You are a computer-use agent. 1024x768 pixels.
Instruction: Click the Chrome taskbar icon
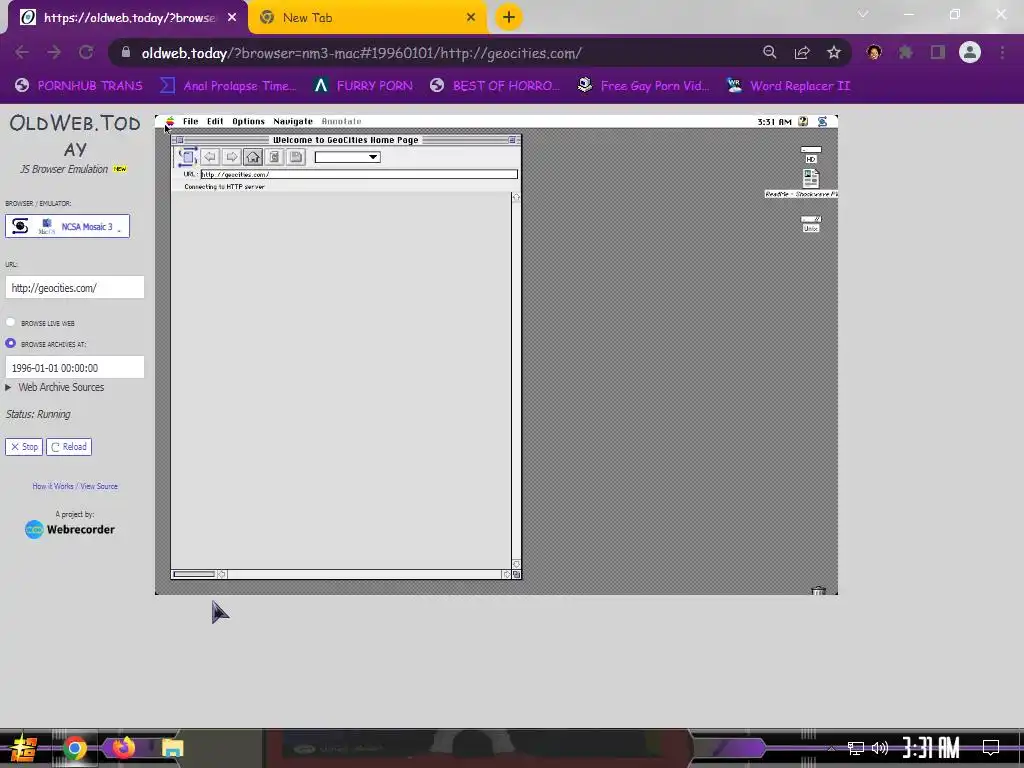[74, 748]
